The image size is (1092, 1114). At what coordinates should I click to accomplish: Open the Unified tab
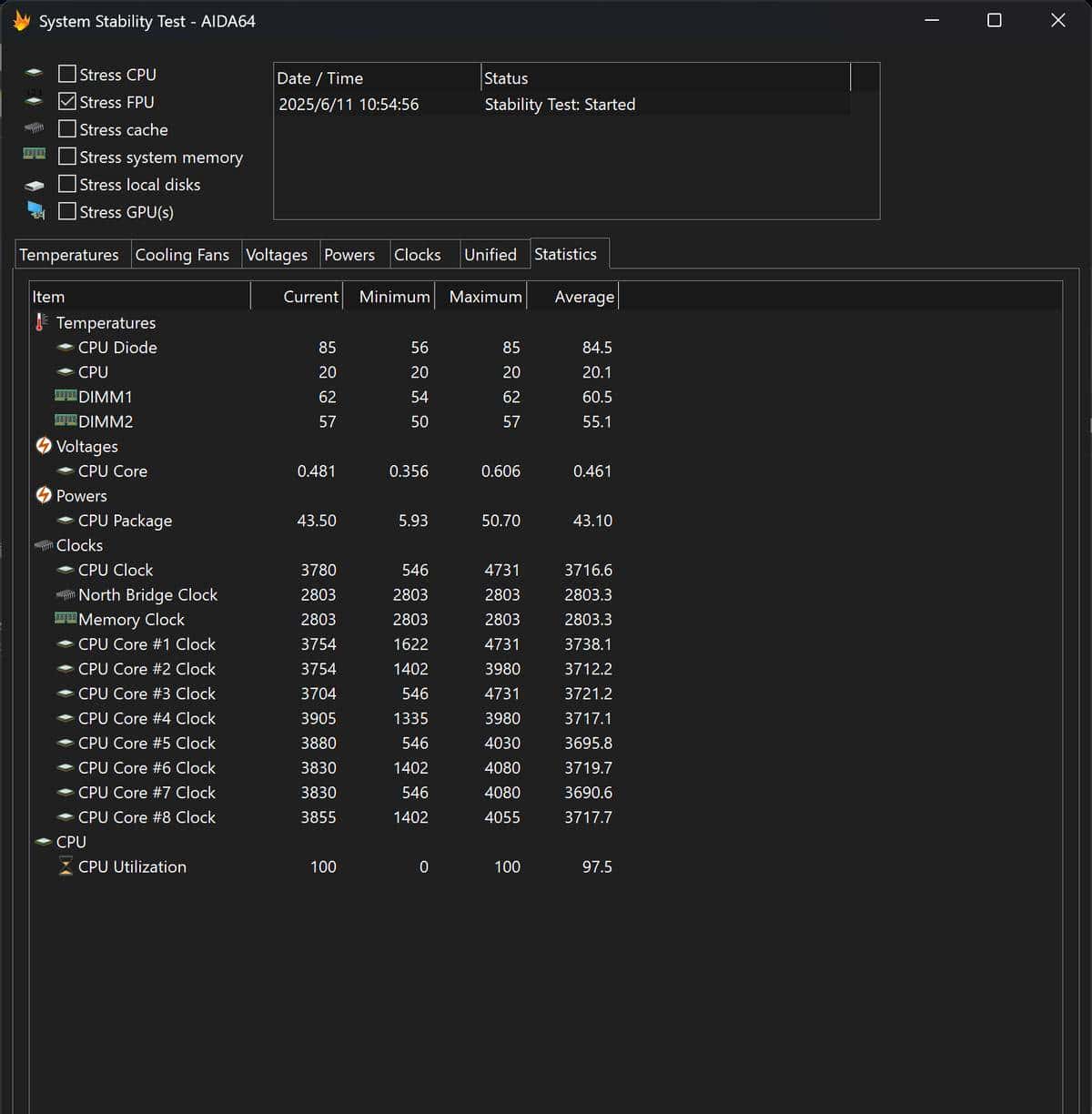coord(490,255)
